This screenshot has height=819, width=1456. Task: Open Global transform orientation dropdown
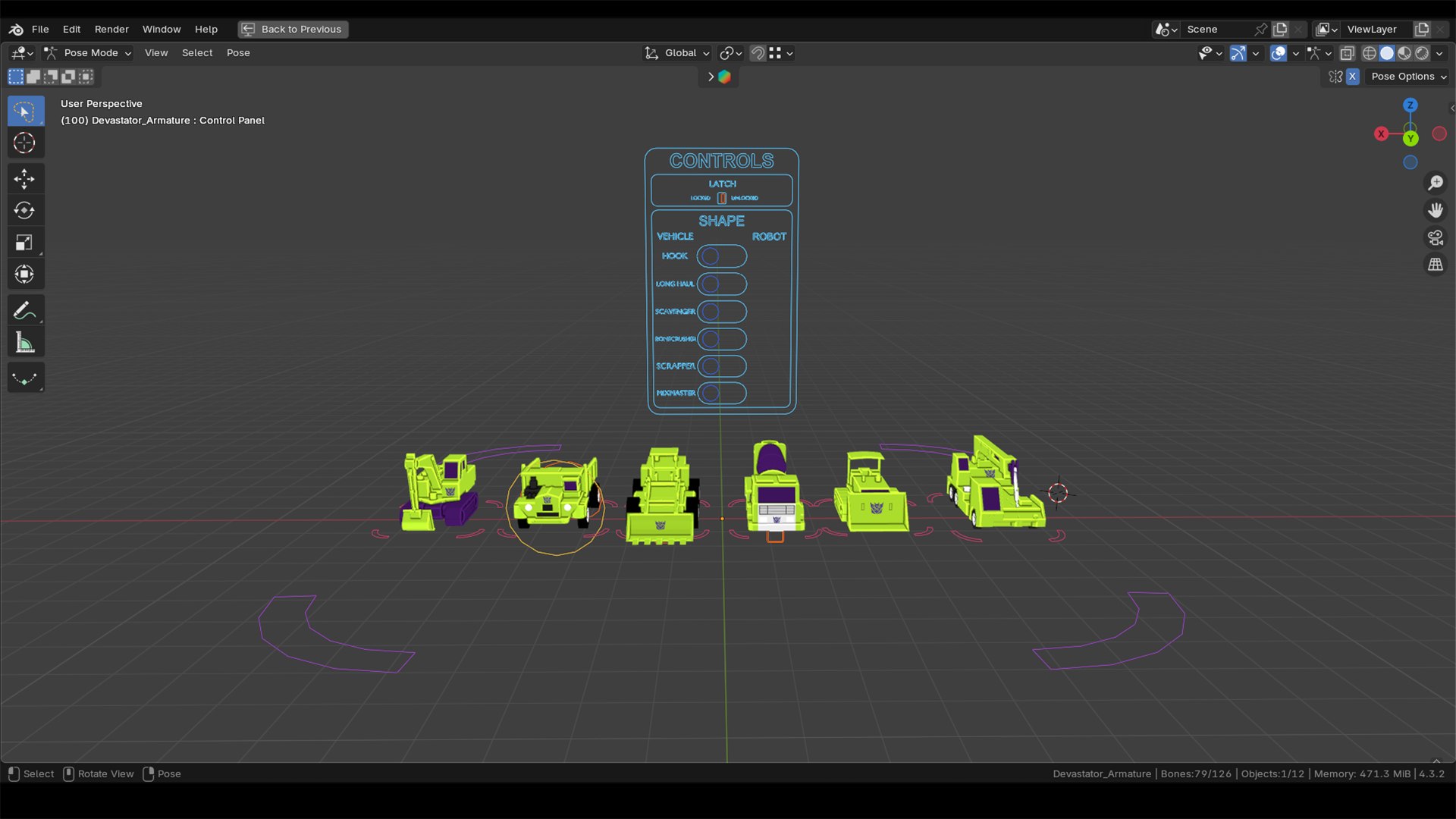(677, 53)
